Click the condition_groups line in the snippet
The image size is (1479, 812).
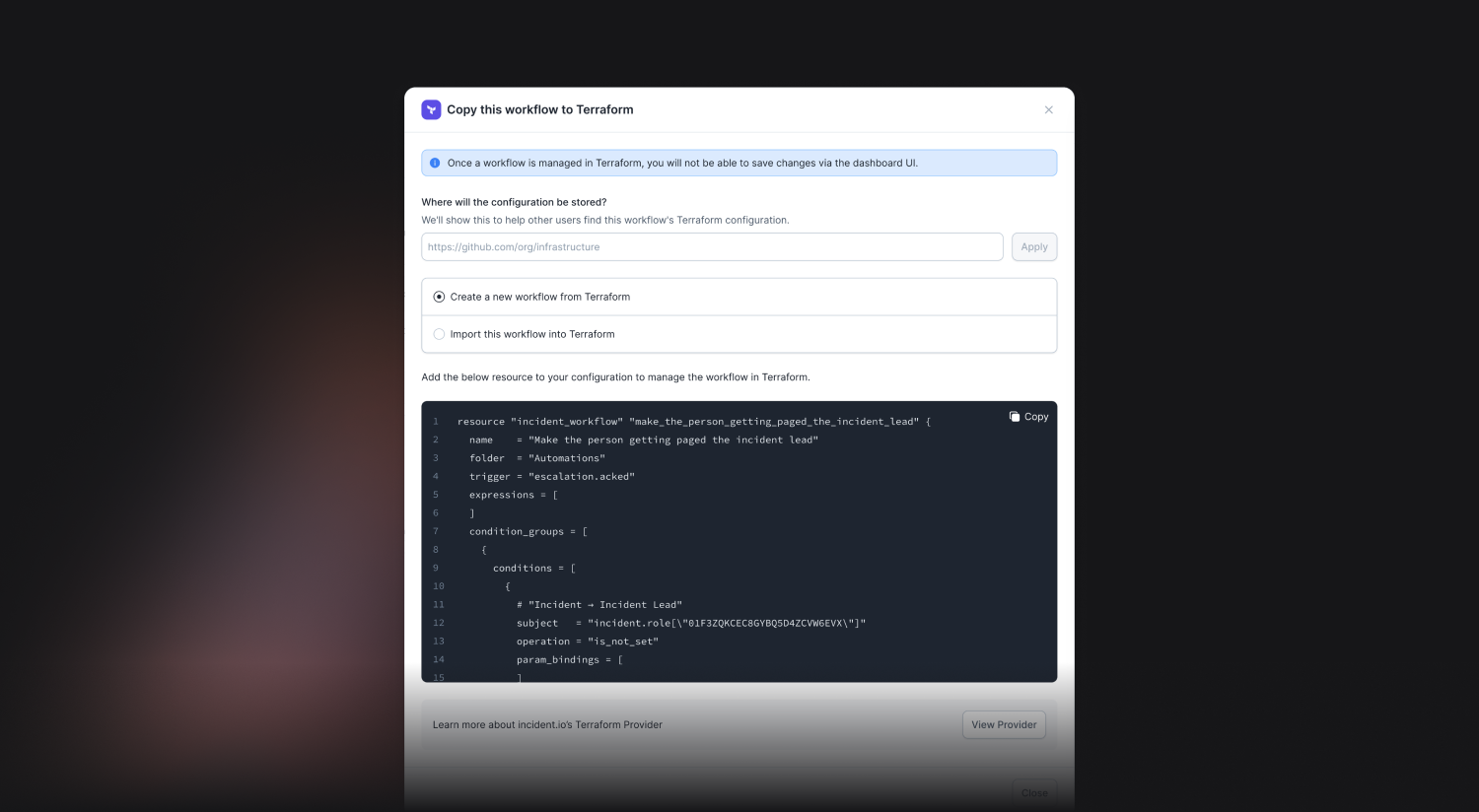pyautogui.click(x=528, y=531)
